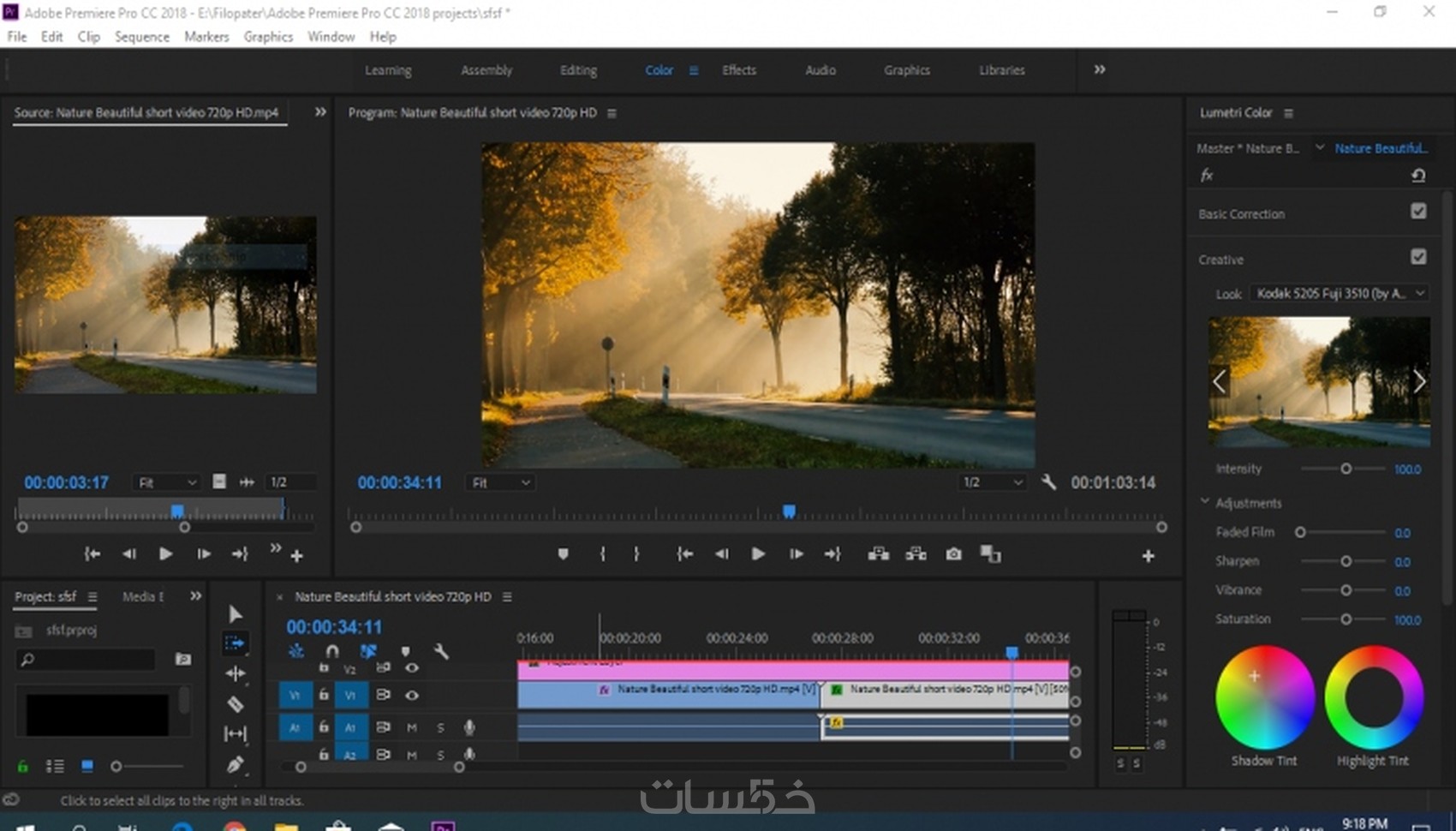Reset the Lumetri Color effect
Viewport: 1456px width, 831px height.
(1418, 176)
